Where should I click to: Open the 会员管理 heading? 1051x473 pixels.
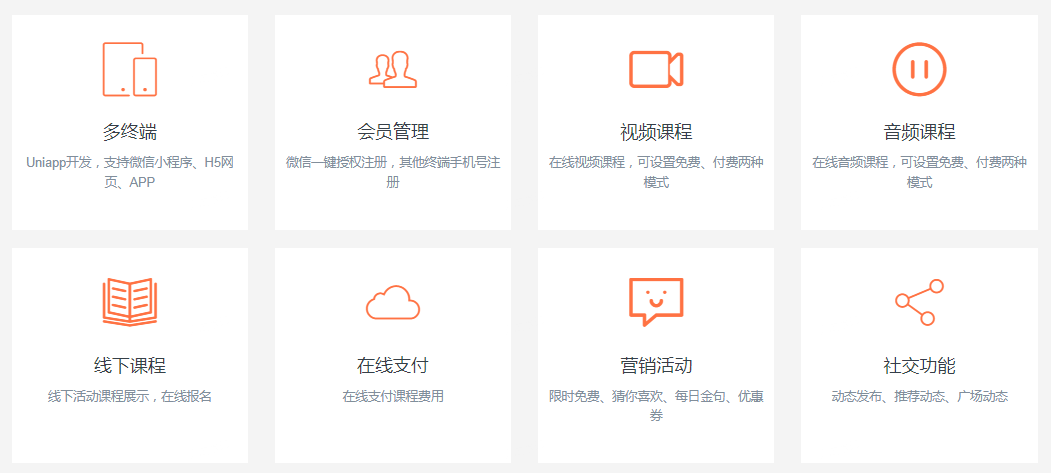[x=393, y=132]
